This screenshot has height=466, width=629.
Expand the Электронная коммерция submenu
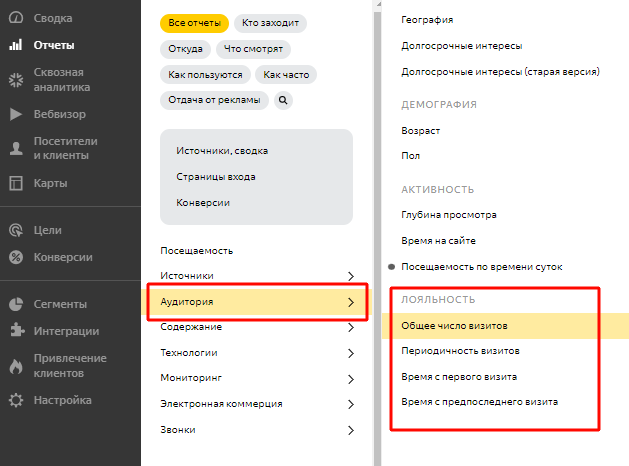coord(350,404)
